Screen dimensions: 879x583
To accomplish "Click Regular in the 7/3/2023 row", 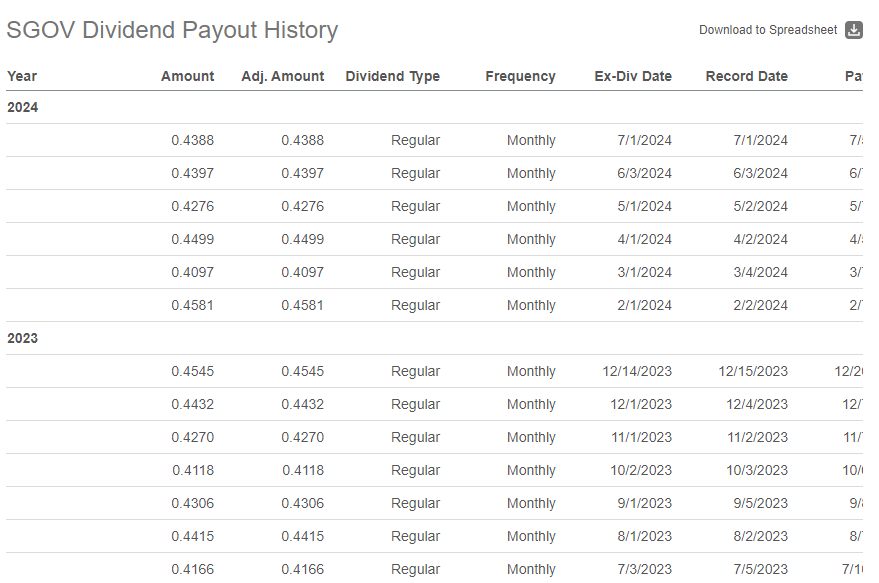I will pyautogui.click(x=415, y=570).
